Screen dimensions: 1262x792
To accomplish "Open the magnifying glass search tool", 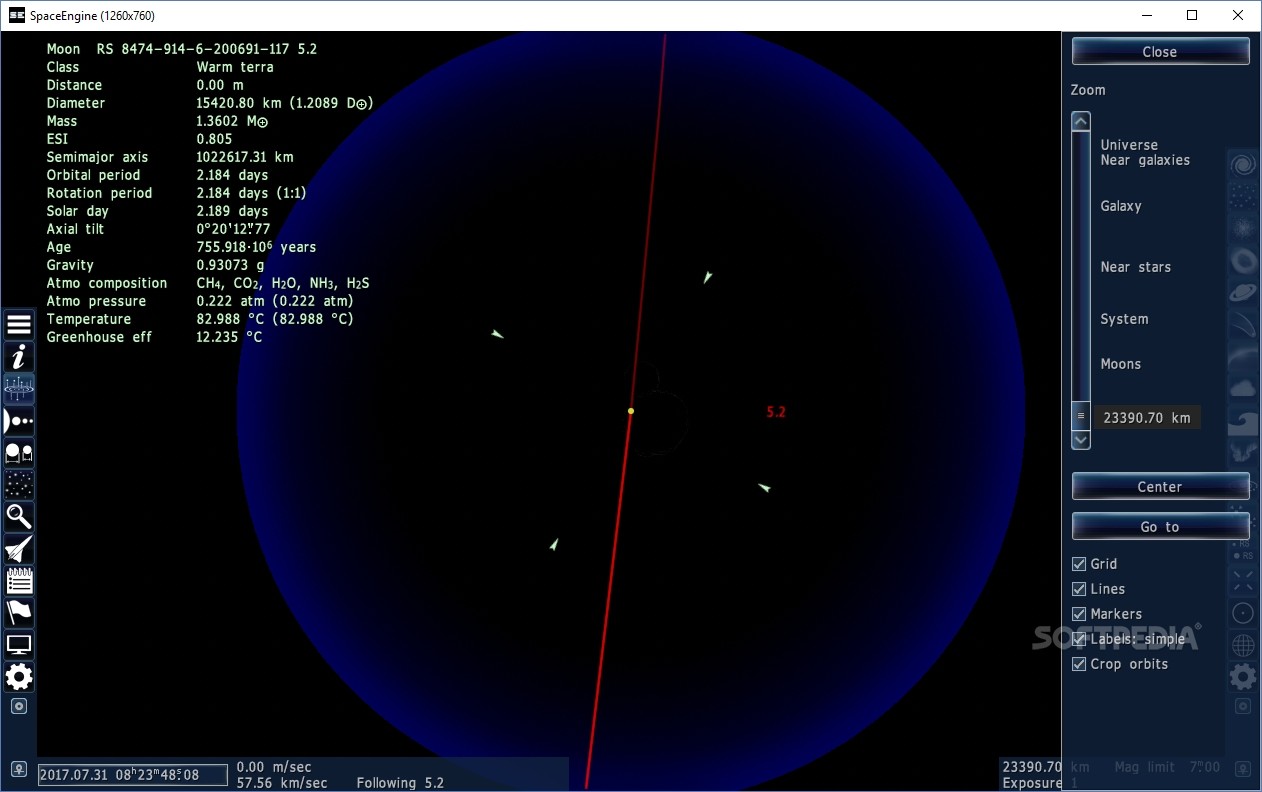I will point(19,517).
